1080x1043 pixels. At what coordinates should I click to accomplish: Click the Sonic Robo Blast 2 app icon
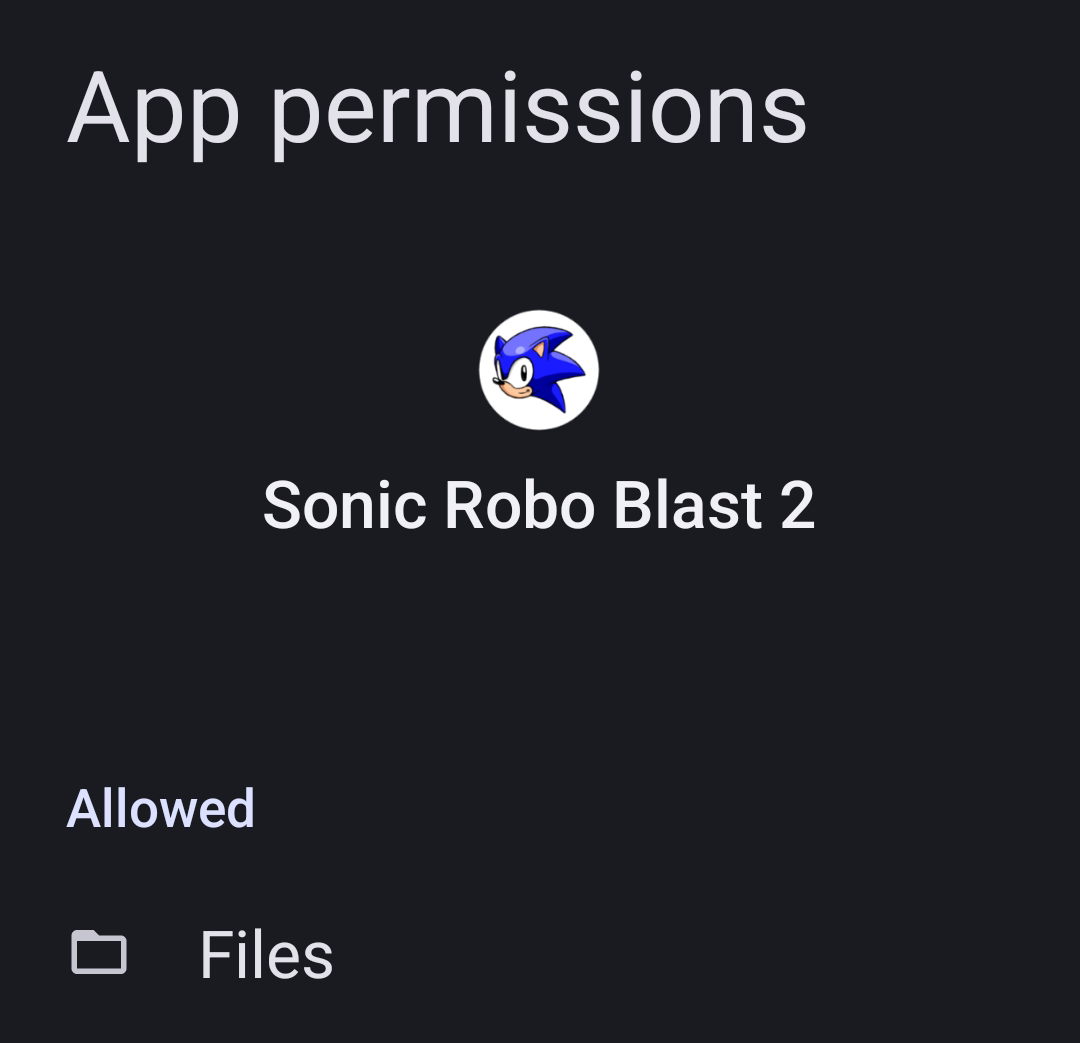click(x=539, y=370)
